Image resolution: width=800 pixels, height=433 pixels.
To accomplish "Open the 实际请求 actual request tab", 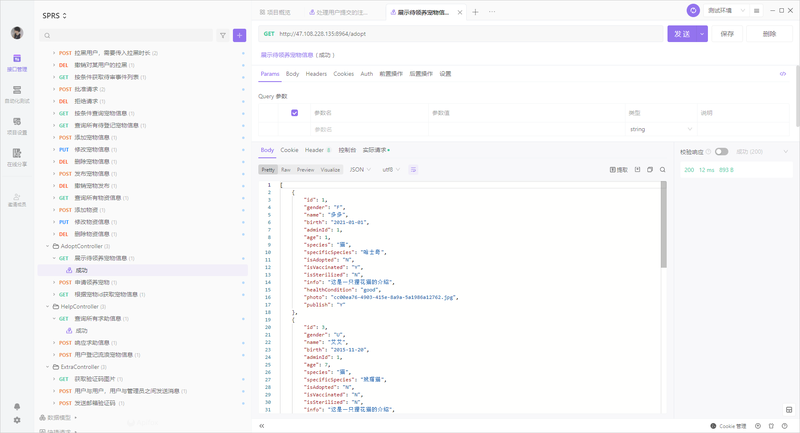I will click(x=376, y=150).
